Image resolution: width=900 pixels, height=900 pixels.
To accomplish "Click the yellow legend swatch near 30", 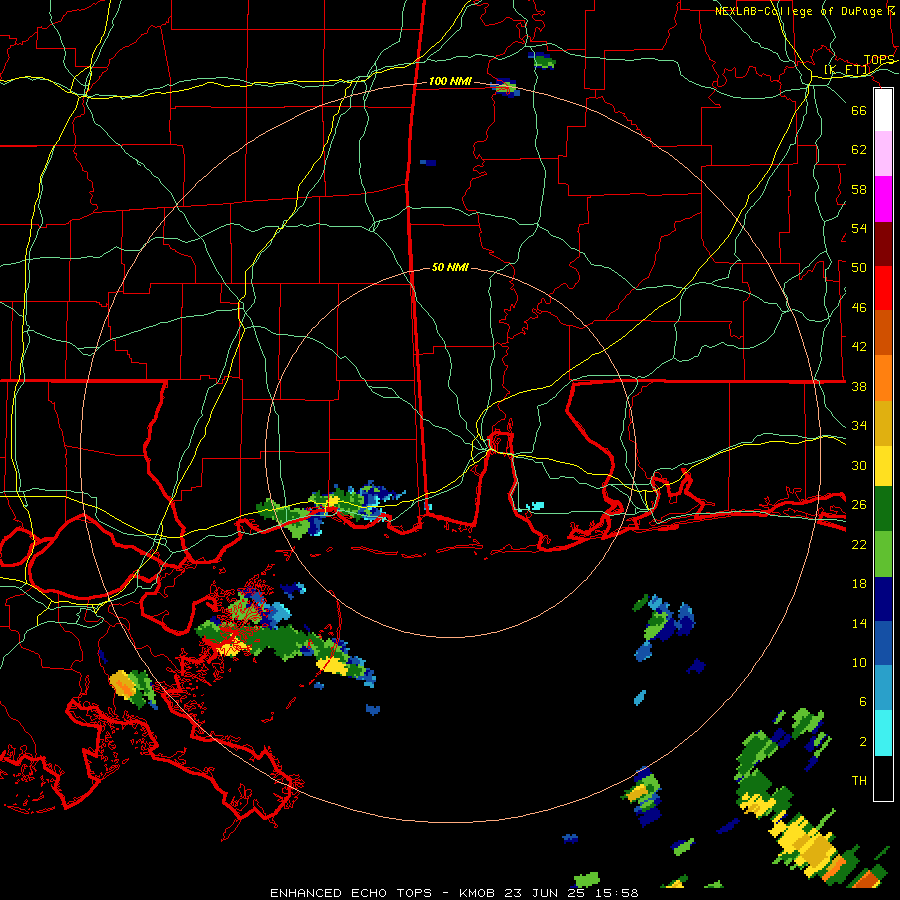I will [x=883, y=465].
